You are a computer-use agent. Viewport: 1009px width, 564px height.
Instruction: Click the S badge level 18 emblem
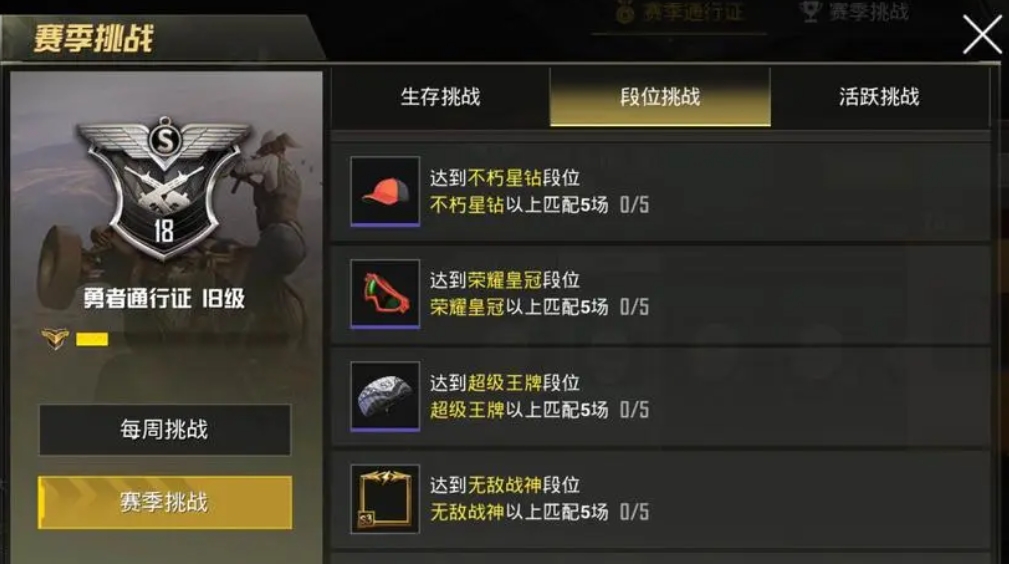pos(164,187)
